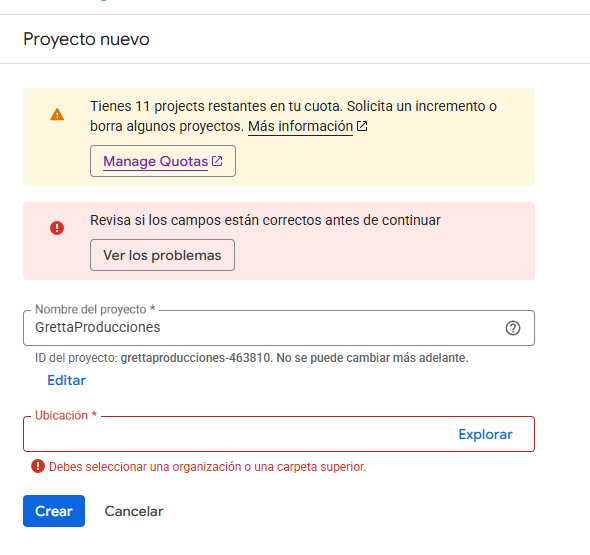590x555 pixels.
Task: Click the red error icon in the alert banner
Action: tap(57, 228)
